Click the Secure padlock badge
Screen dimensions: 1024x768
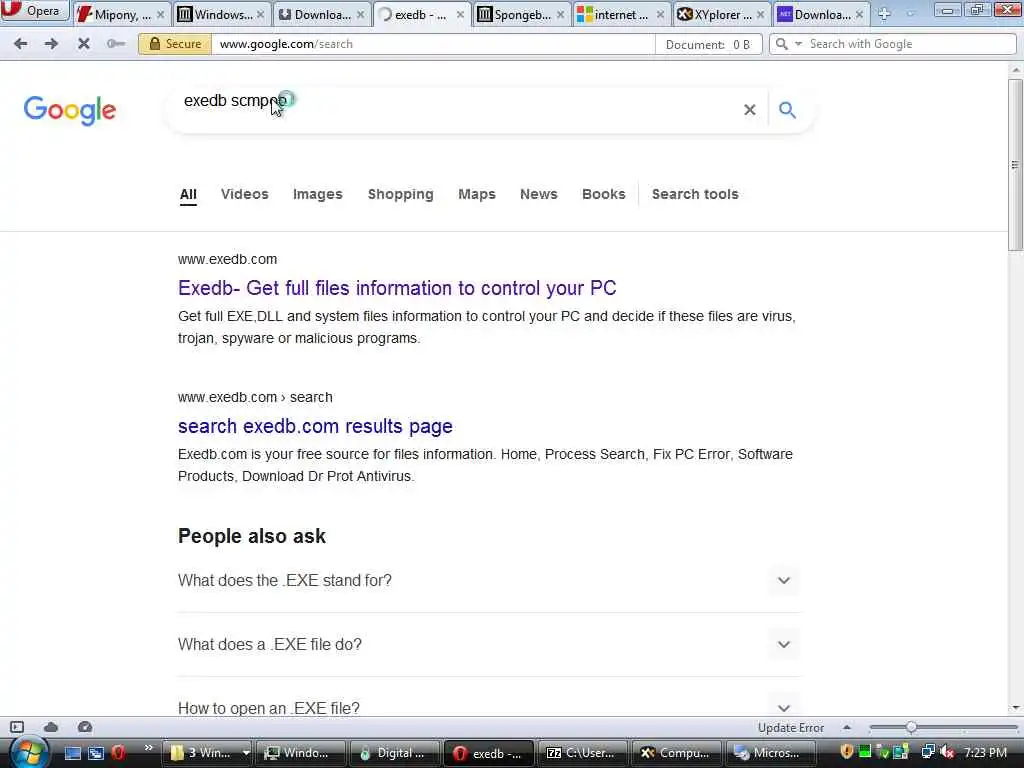click(x=175, y=44)
